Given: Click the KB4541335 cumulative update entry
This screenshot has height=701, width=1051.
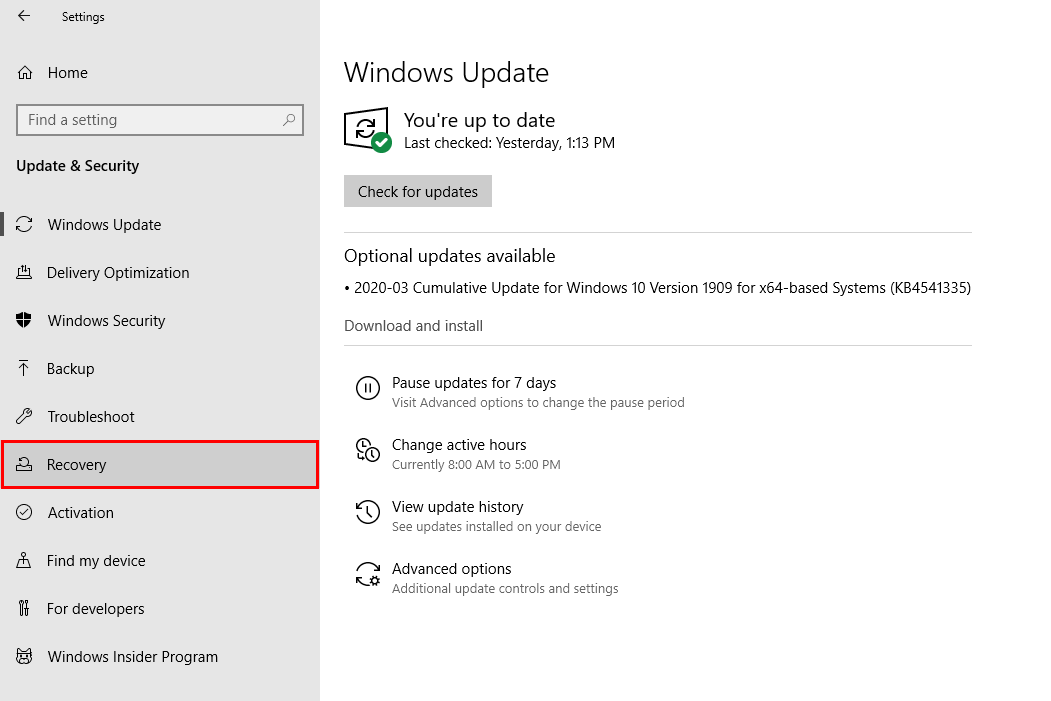Looking at the screenshot, I should pos(658,288).
